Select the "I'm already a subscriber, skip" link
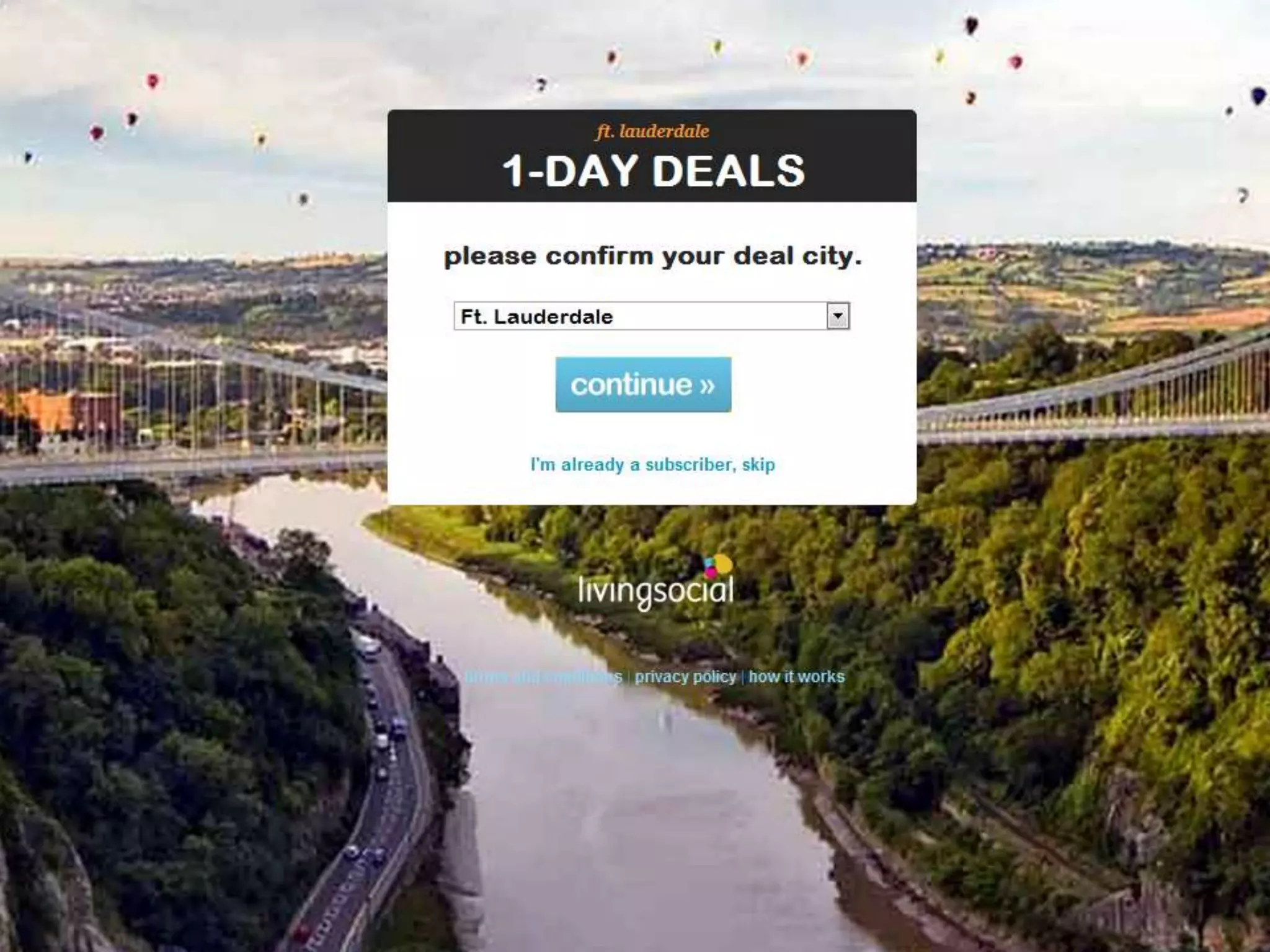Screen dimensions: 1270x952 point(652,464)
